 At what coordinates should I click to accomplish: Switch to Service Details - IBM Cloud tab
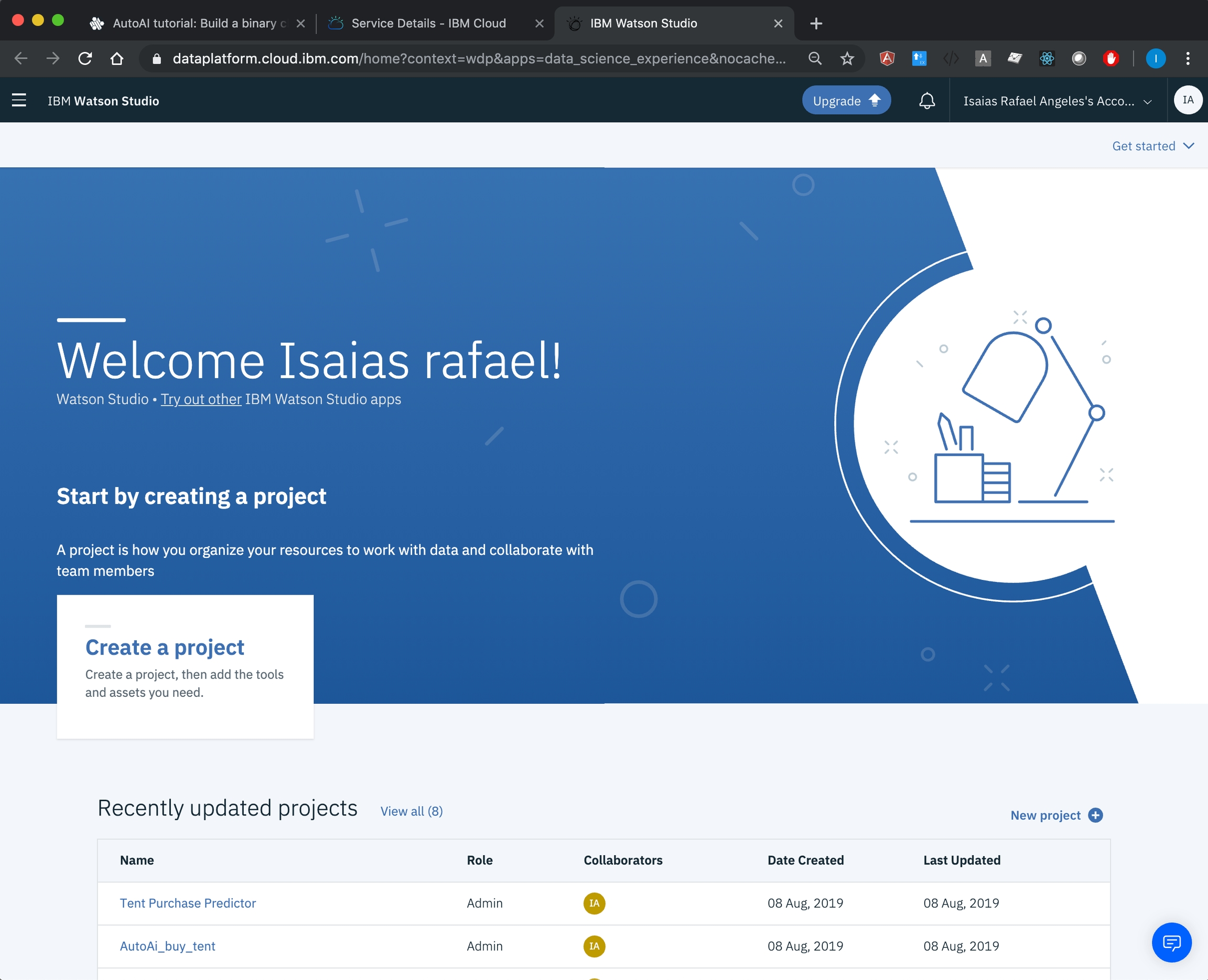click(428, 23)
